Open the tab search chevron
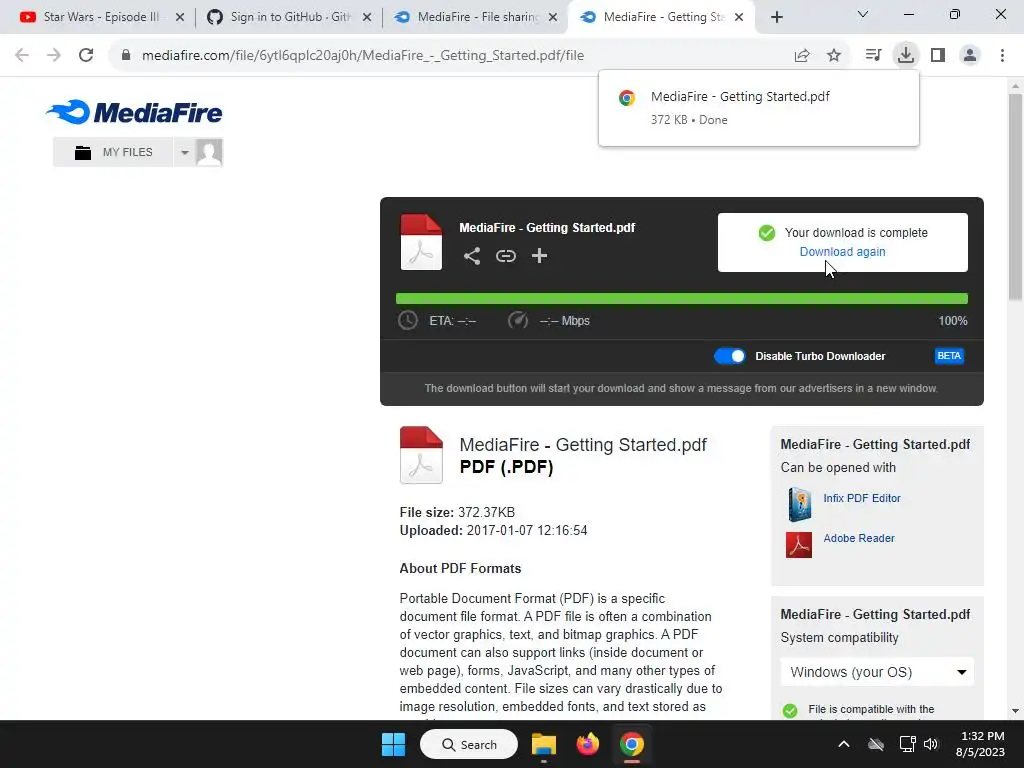1024x768 pixels. coord(863,14)
